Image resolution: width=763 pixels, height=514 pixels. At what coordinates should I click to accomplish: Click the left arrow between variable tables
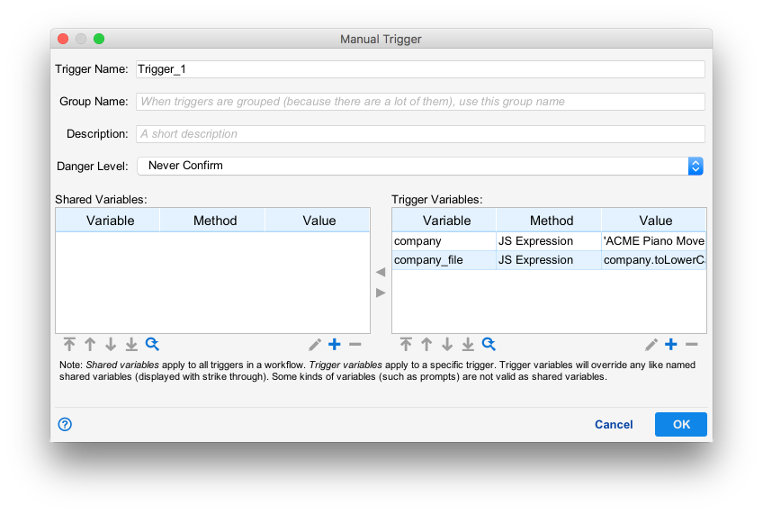[x=380, y=272]
